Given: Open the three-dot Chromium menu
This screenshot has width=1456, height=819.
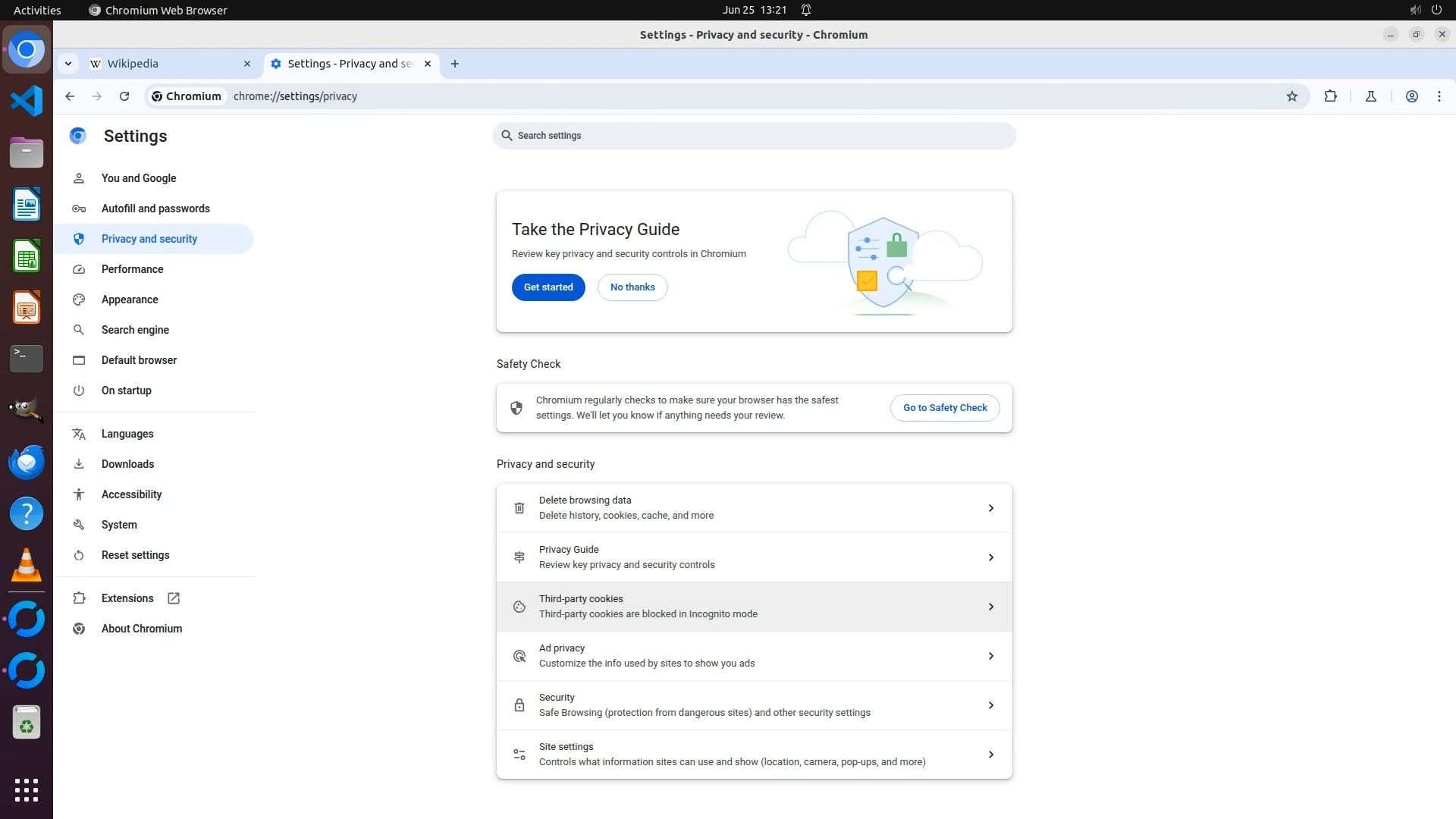Looking at the screenshot, I should coord(1439,96).
